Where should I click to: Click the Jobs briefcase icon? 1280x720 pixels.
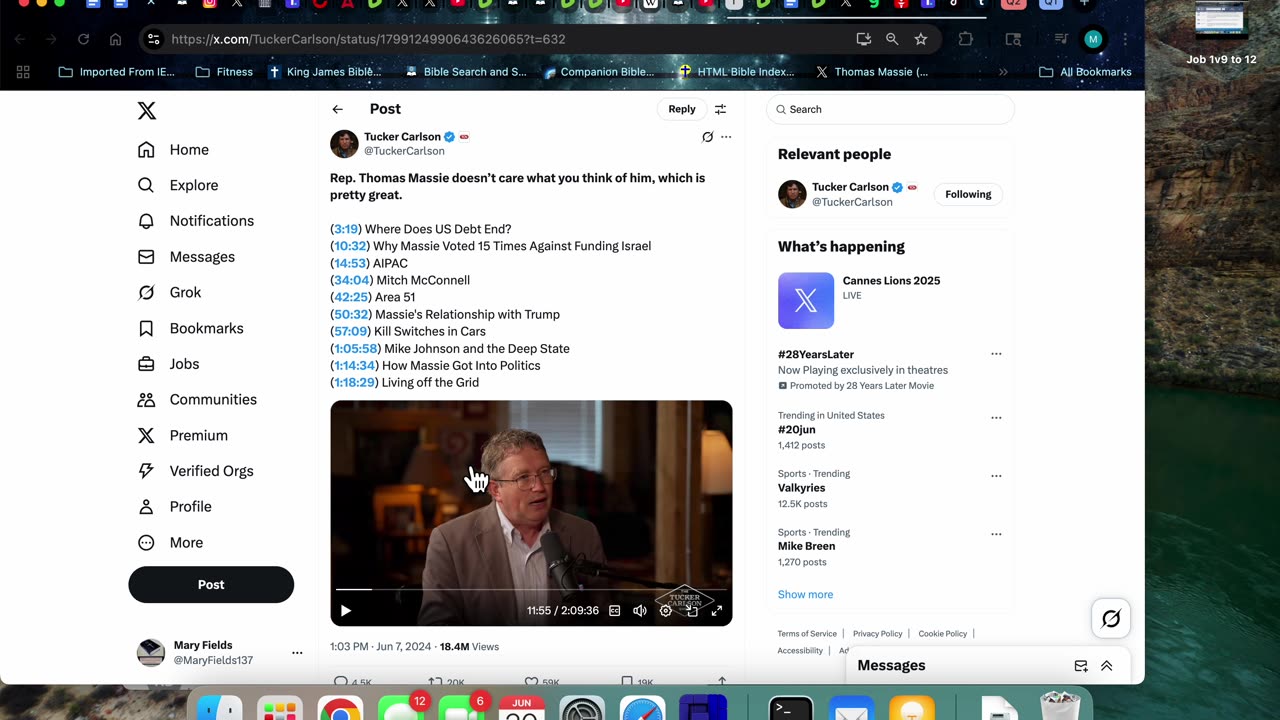point(146,364)
